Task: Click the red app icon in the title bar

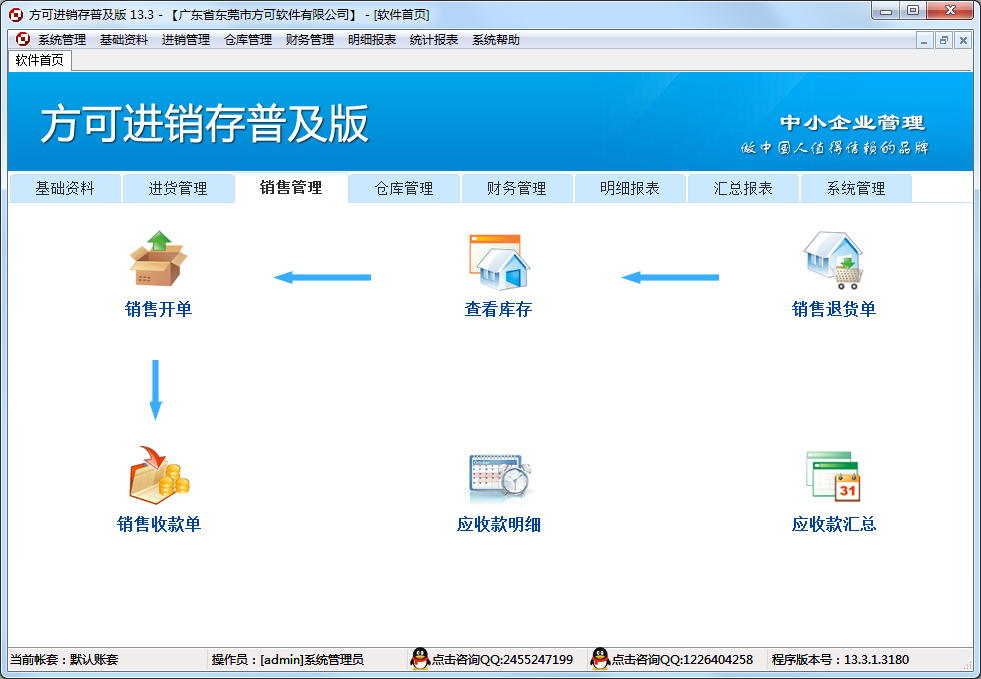Action: pos(16,14)
